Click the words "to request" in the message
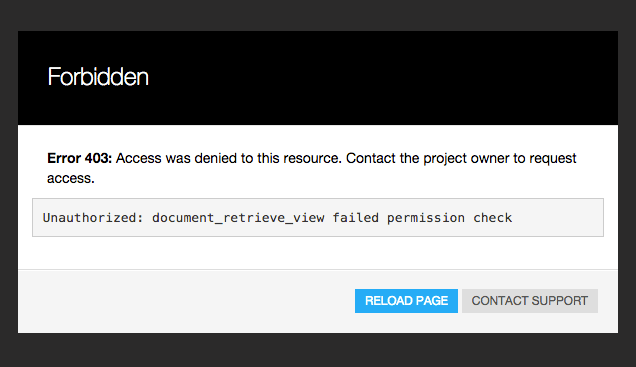This screenshot has height=367, width=636. (545, 158)
